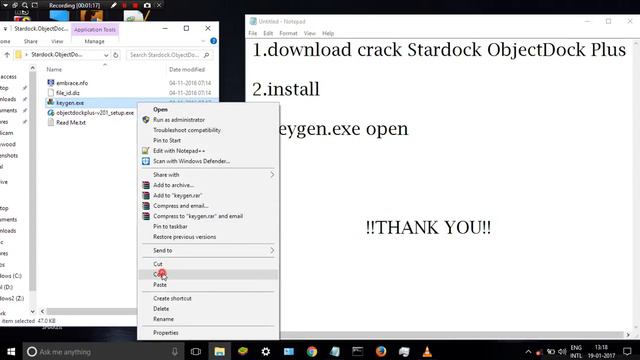Open the Action Center notifications icon

coord(627,351)
